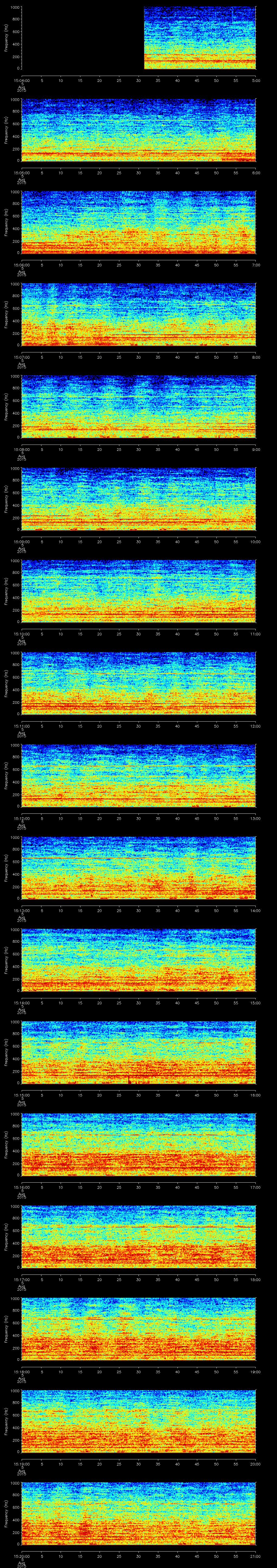Click the 5:00 end time label
277x1568 pixels.
(x=256, y=80)
